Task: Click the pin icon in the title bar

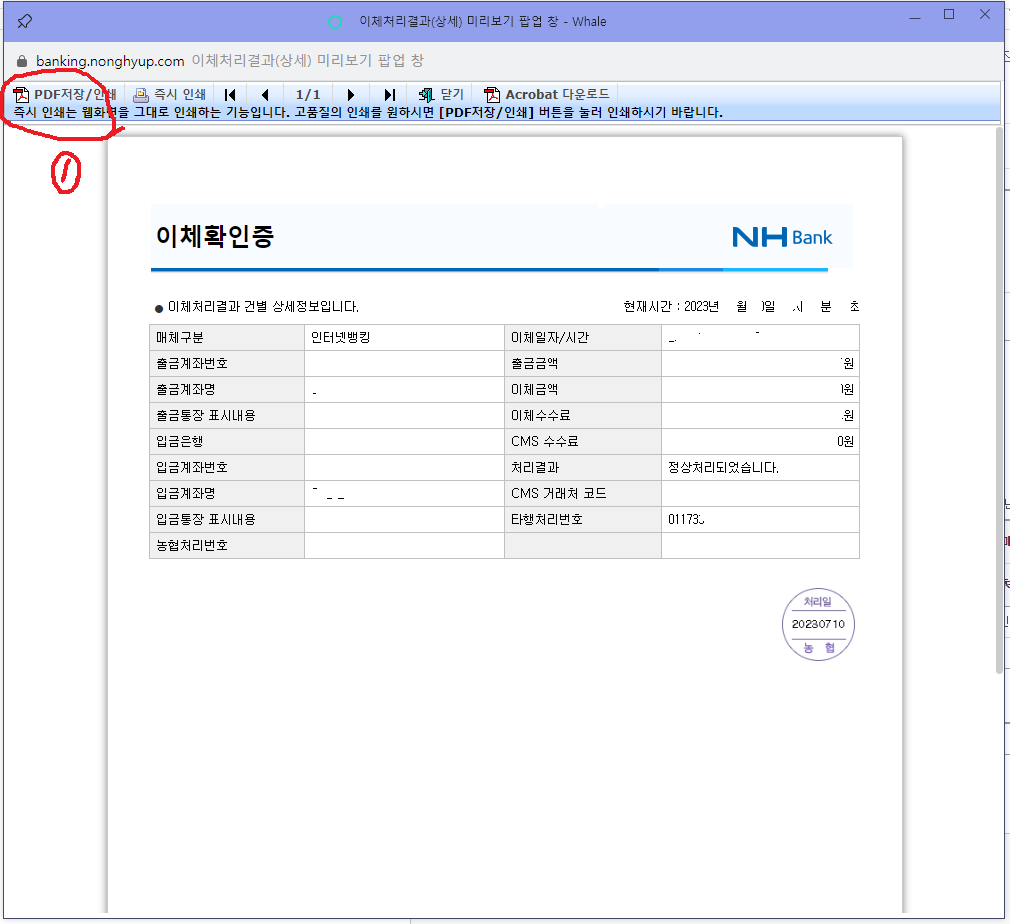Action: (24, 20)
